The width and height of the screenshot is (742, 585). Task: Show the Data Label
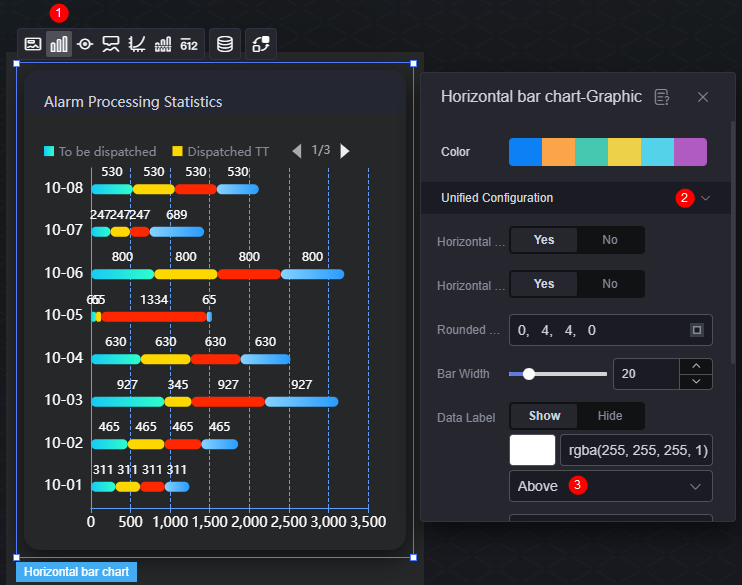point(544,416)
